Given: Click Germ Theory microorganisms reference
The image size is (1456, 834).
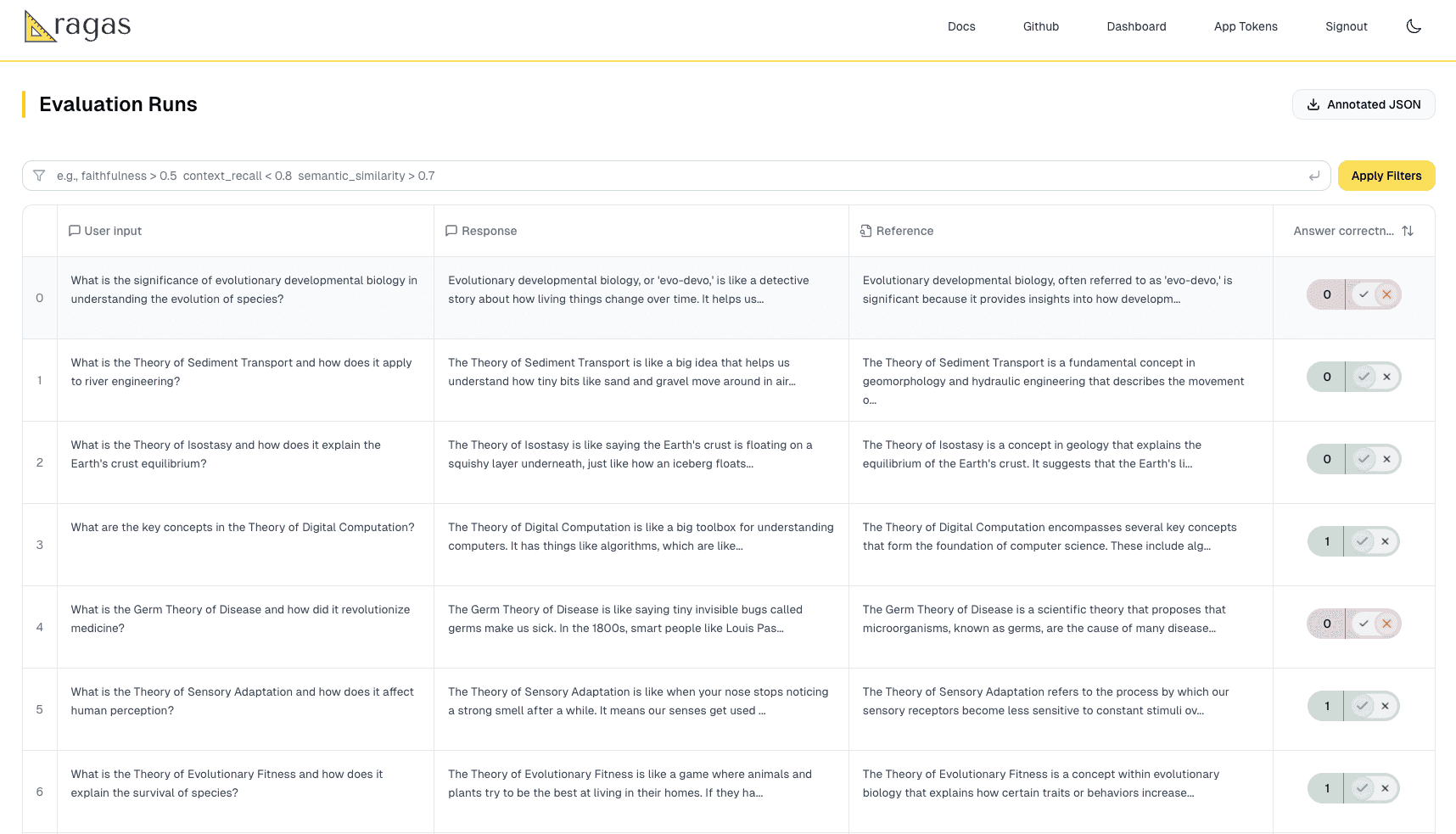Looking at the screenshot, I should tap(1044, 619).
